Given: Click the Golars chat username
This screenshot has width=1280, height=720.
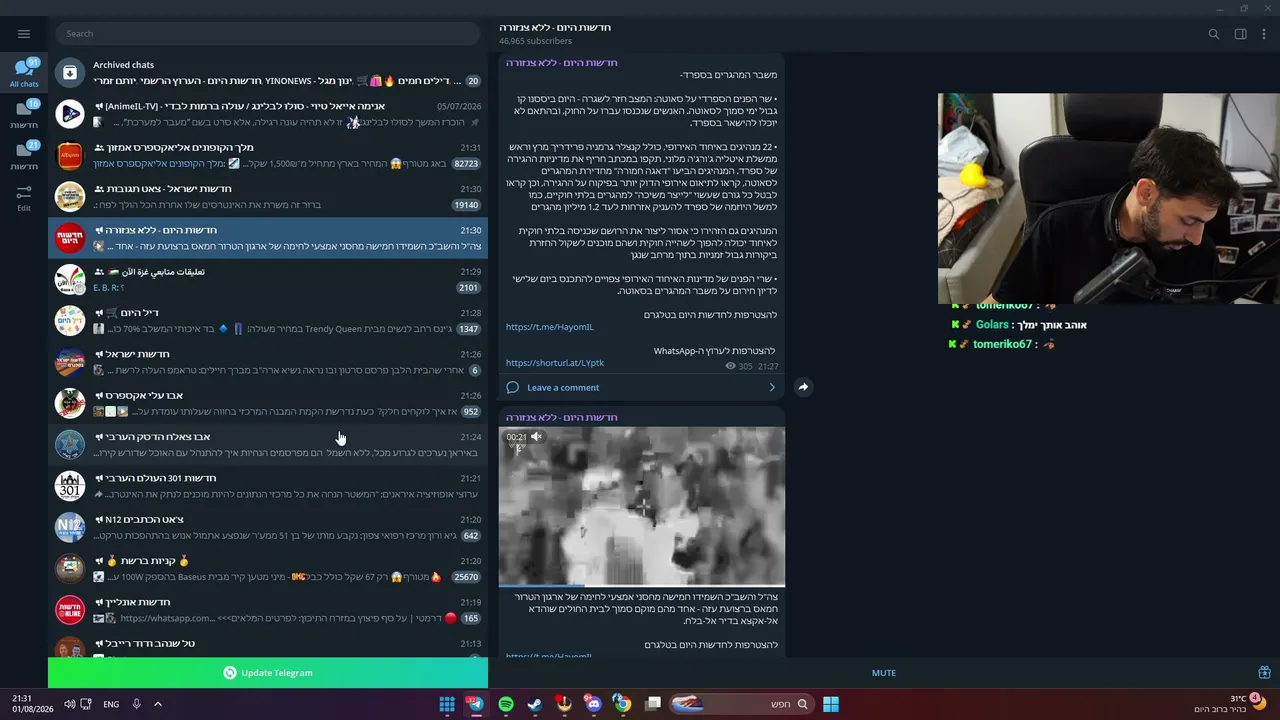Looking at the screenshot, I should tap(992, 325).
